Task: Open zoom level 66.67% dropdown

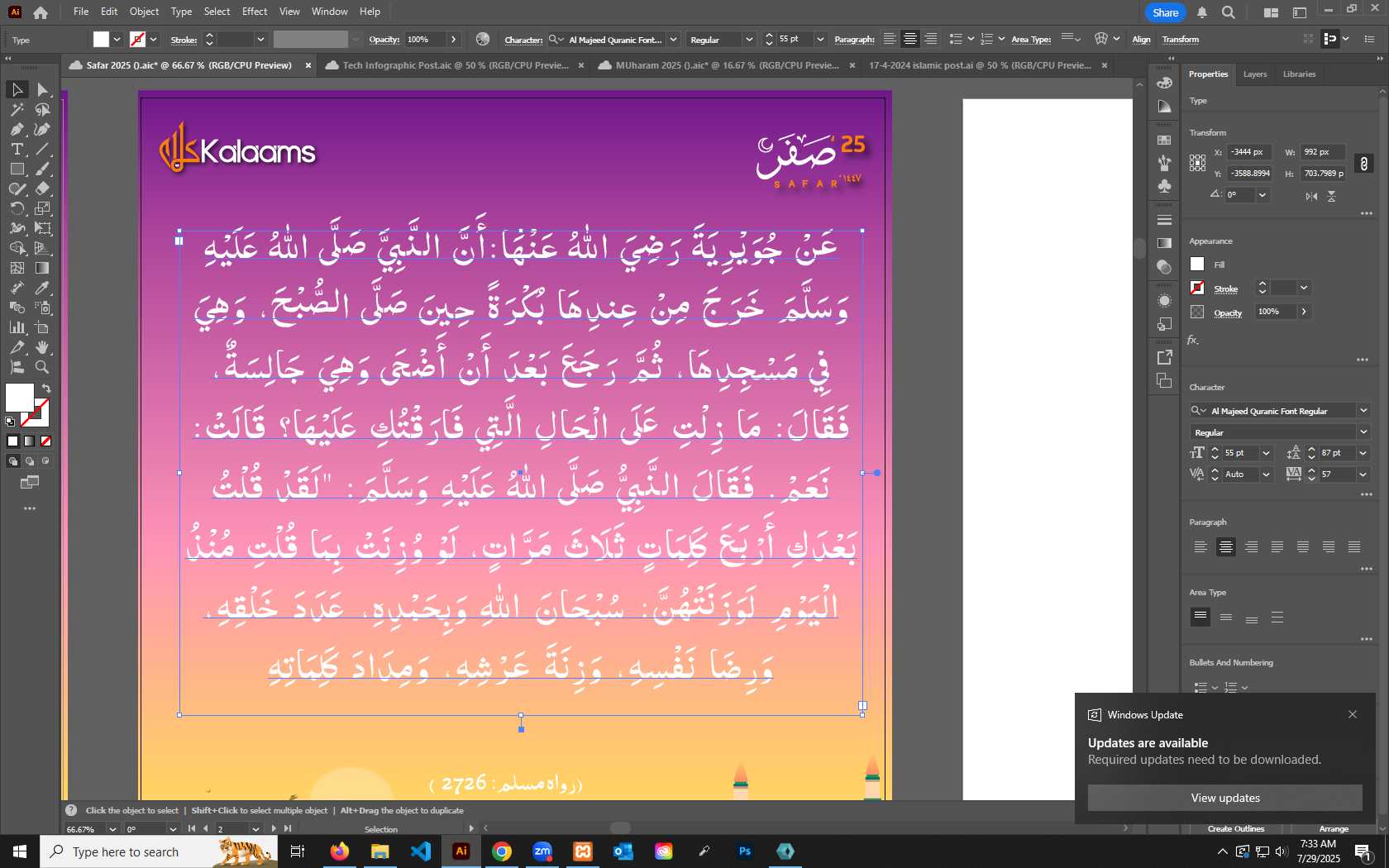Action: coord(112,829)
